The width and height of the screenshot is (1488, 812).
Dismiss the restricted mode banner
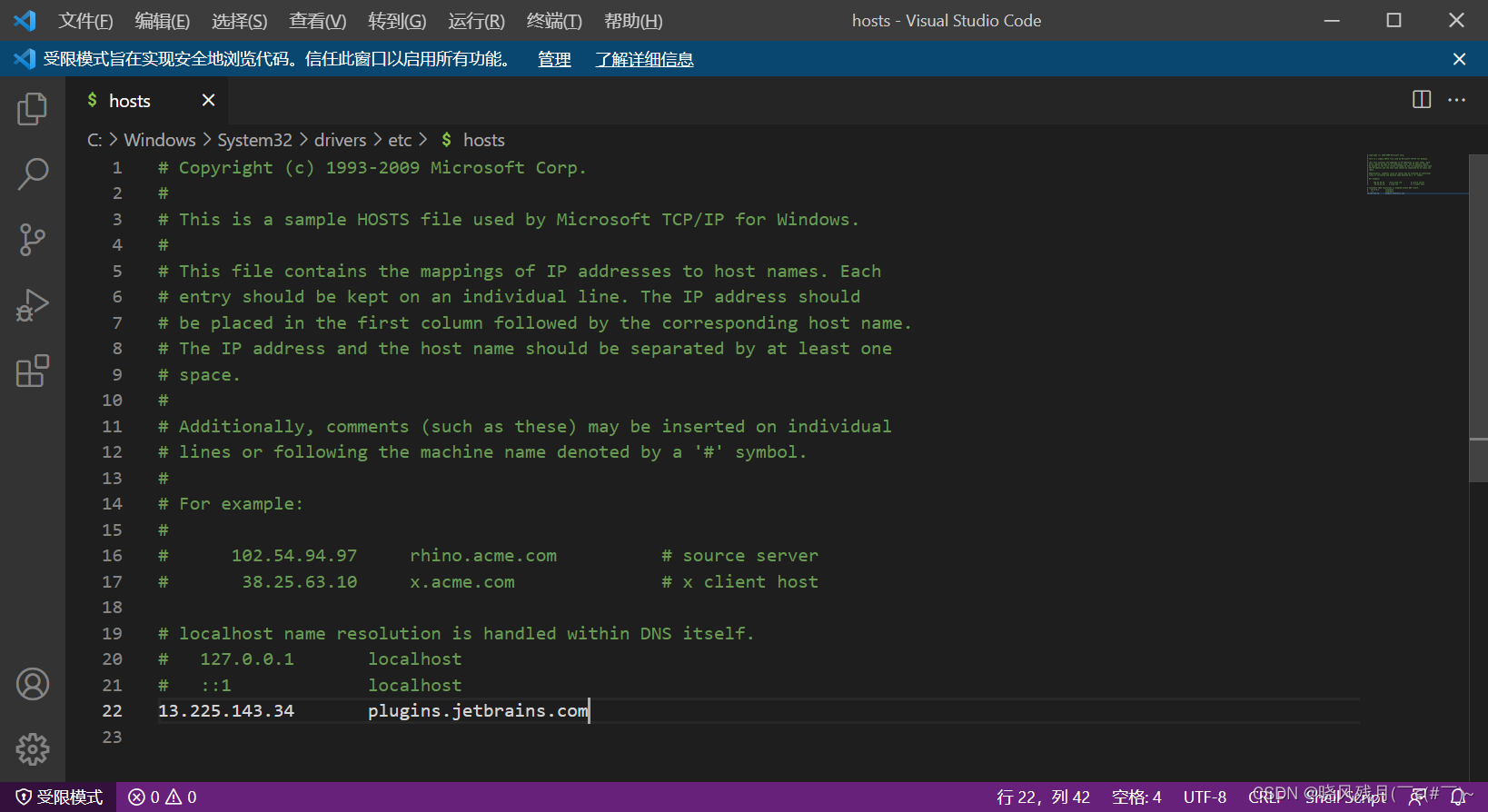1459,59
